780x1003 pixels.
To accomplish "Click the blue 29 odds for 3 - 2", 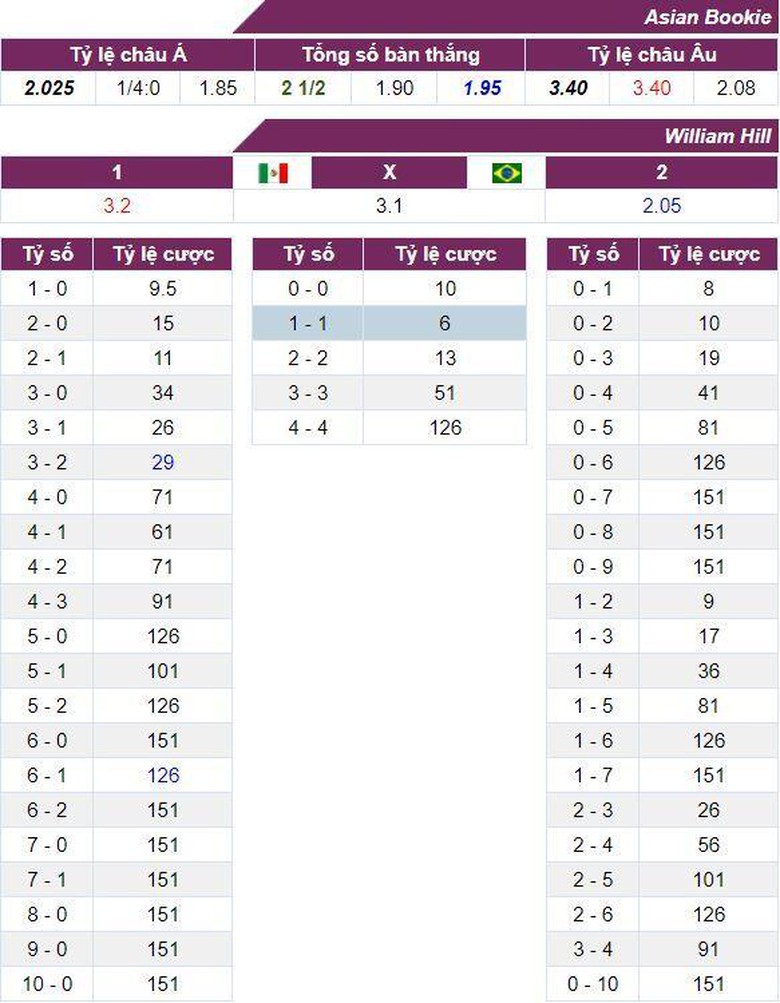I will click(x=163, y=462).
